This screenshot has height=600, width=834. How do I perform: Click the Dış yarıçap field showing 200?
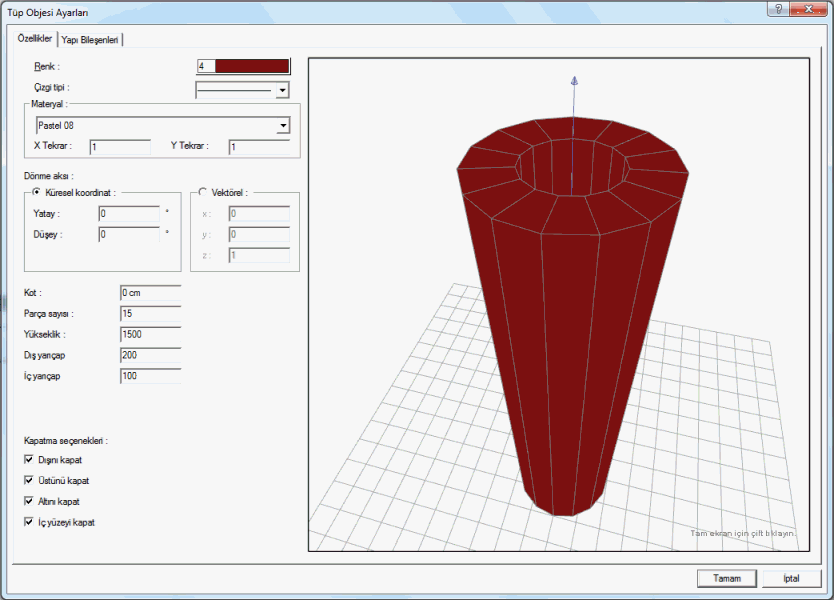tap(151, 355)
